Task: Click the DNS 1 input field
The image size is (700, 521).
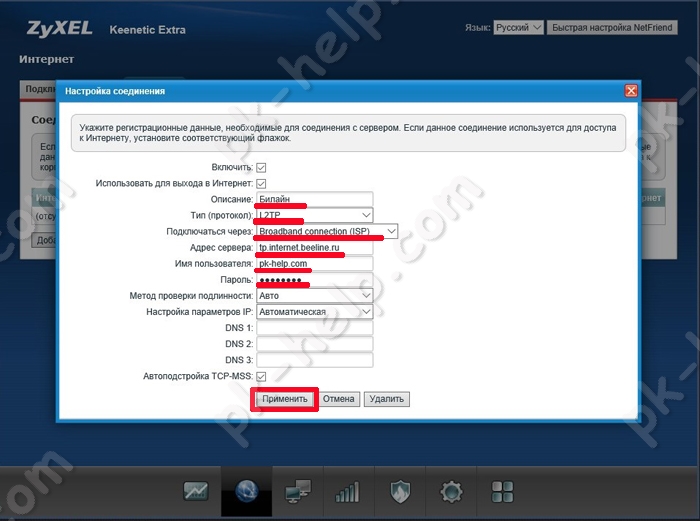Action: (x=315, y=328)
